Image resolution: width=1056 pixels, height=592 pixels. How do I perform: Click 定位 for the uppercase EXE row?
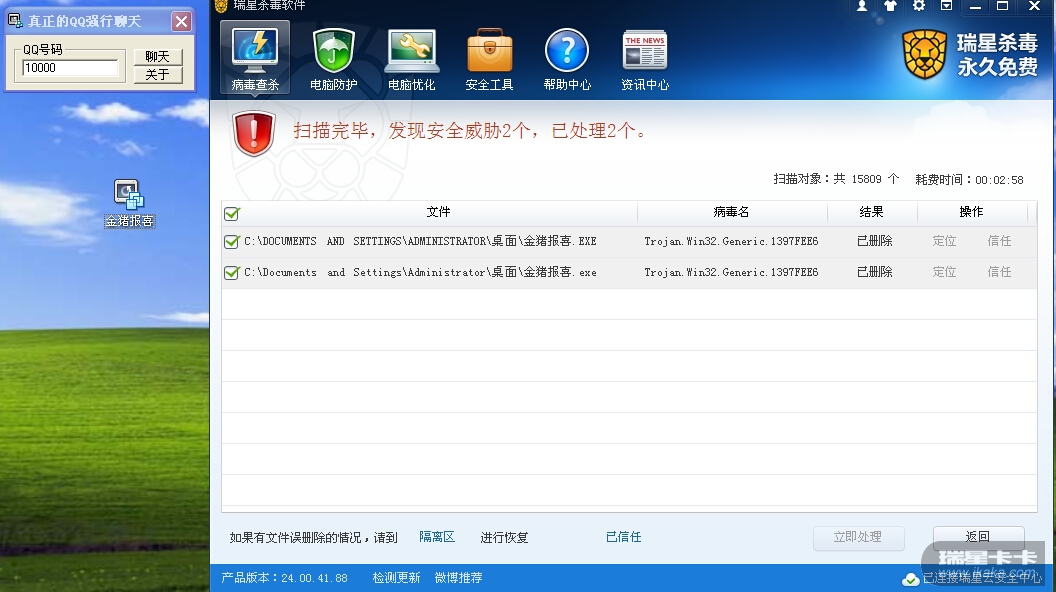coord(944,241)
